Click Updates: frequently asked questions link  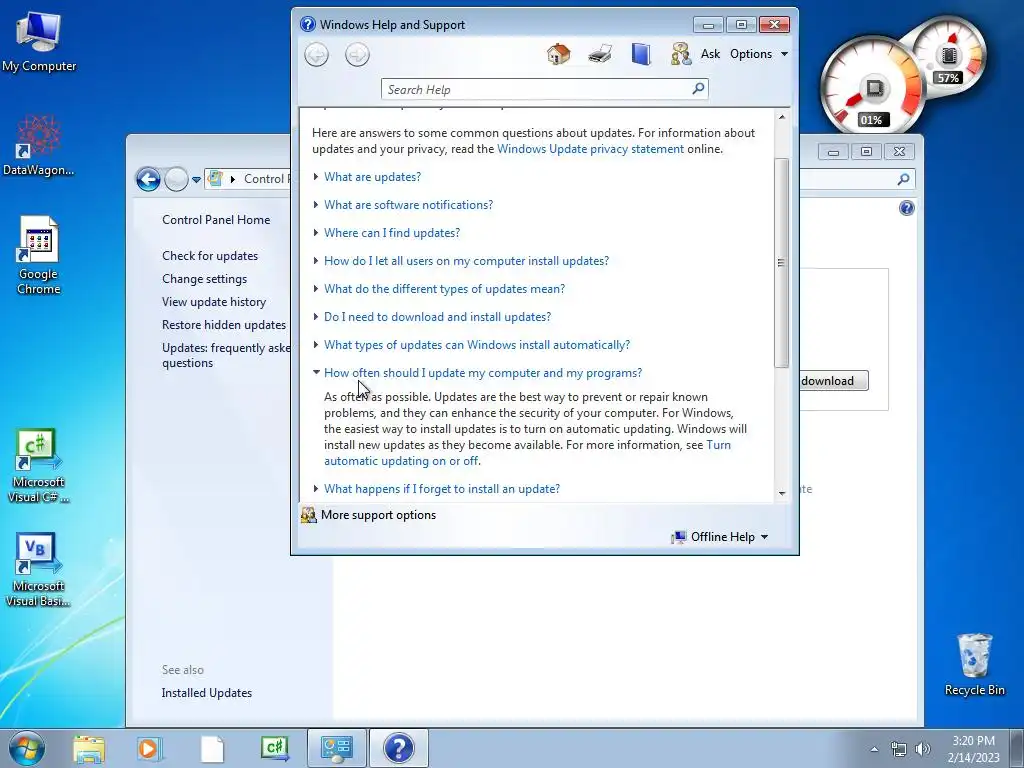(226, 355)
